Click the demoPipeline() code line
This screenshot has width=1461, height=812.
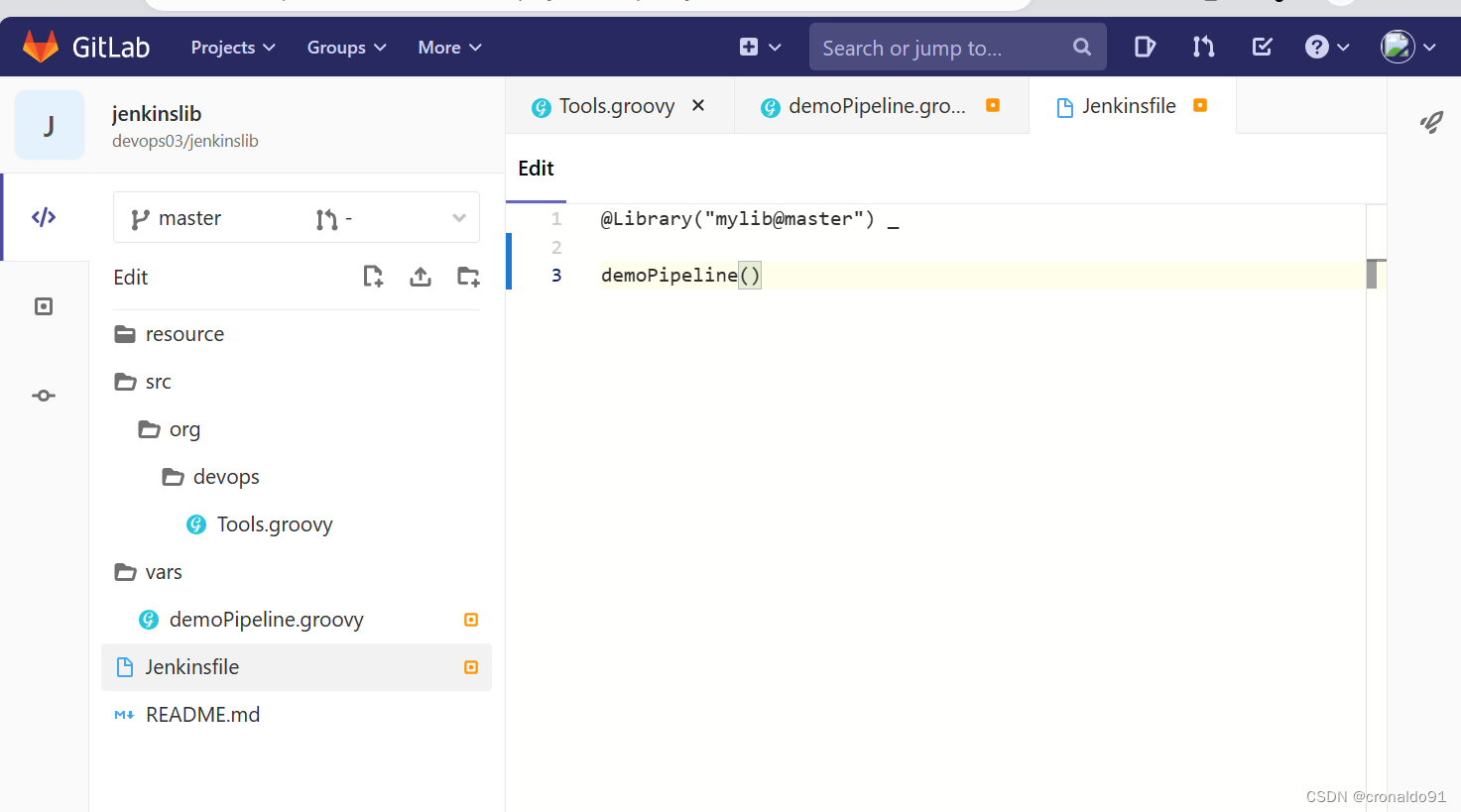coord(680,276)
